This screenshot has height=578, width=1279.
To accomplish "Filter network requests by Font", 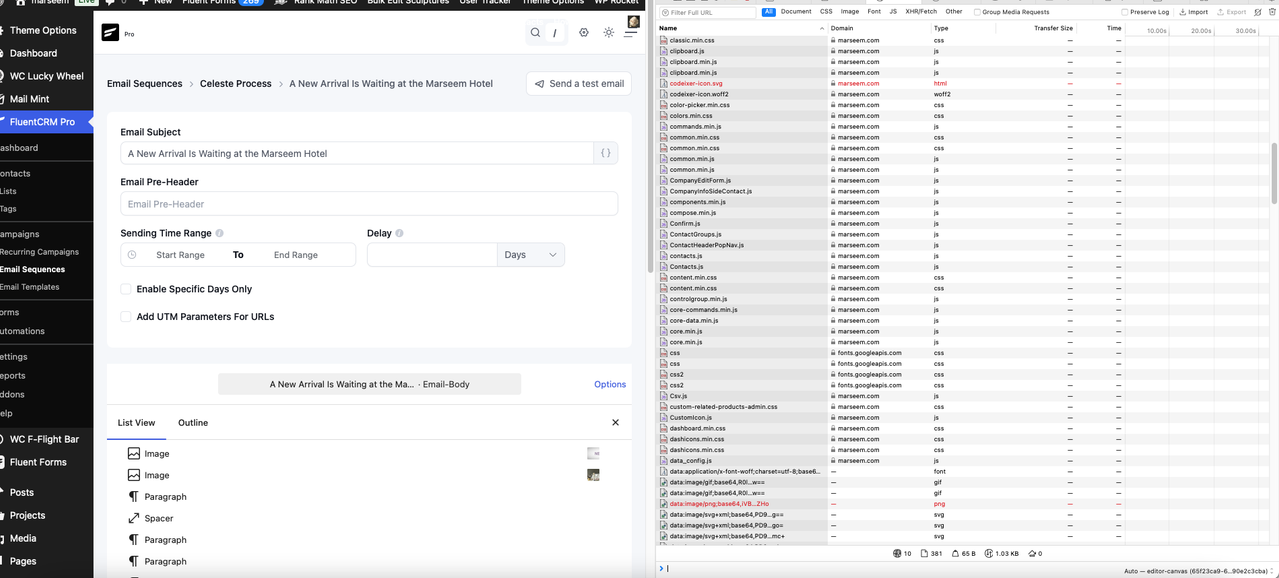I will pyautogui.click(x=874, y=12).
